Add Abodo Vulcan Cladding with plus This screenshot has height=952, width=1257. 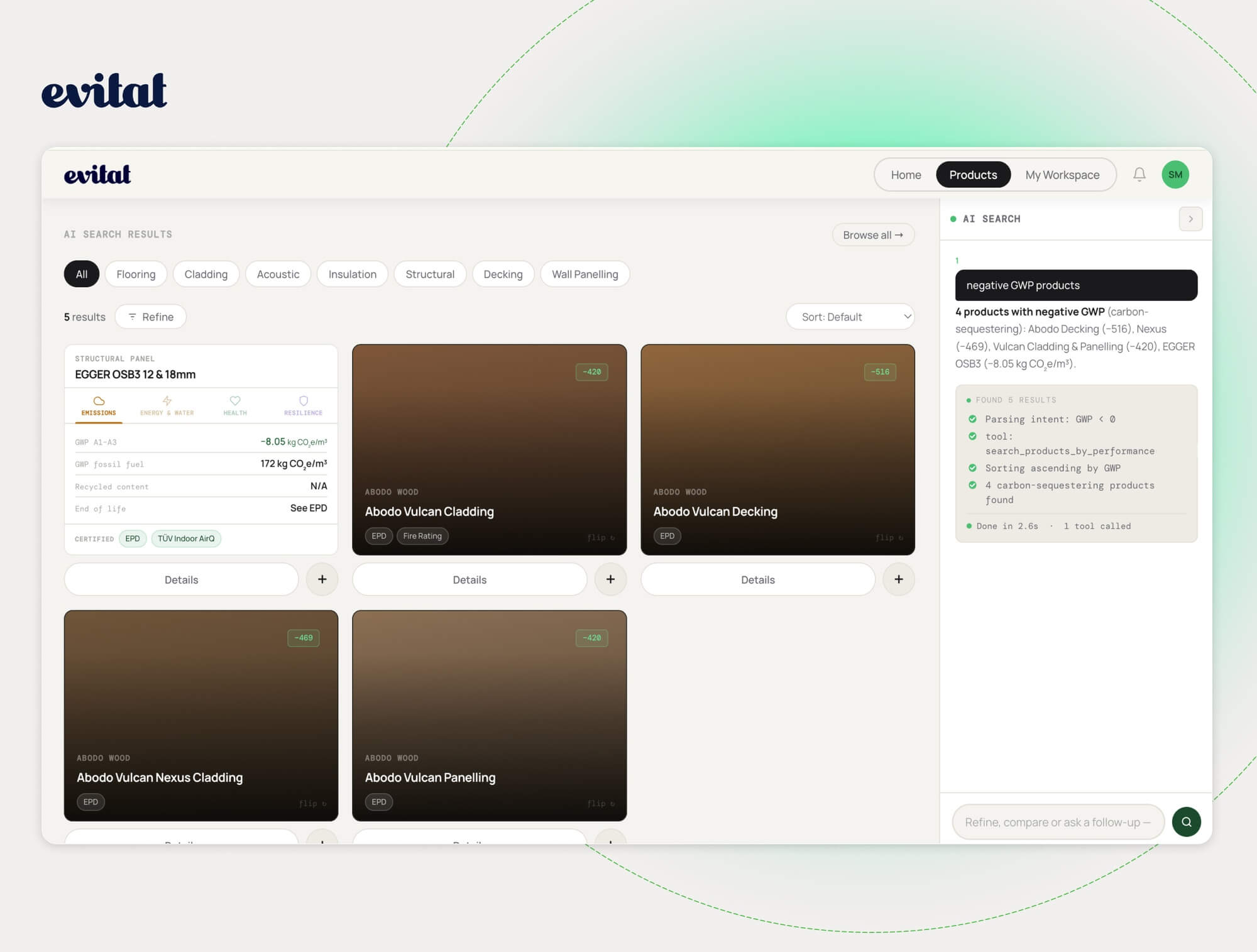(x=610, y=579)
